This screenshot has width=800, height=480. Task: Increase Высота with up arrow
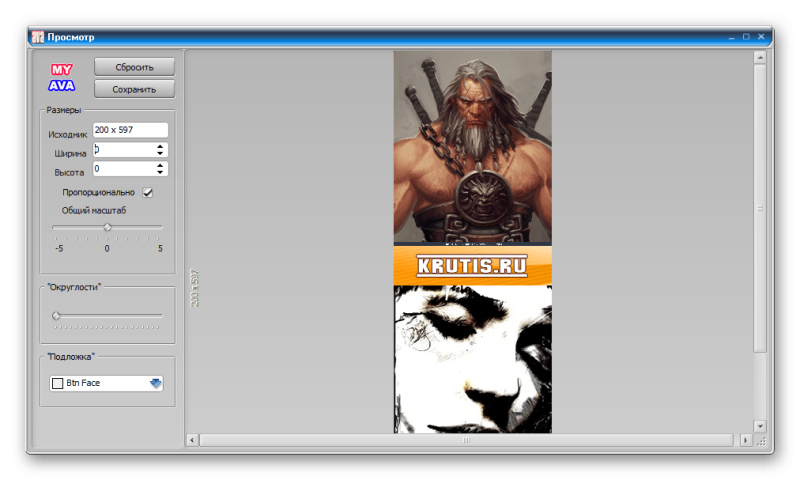tap(160, 166)
